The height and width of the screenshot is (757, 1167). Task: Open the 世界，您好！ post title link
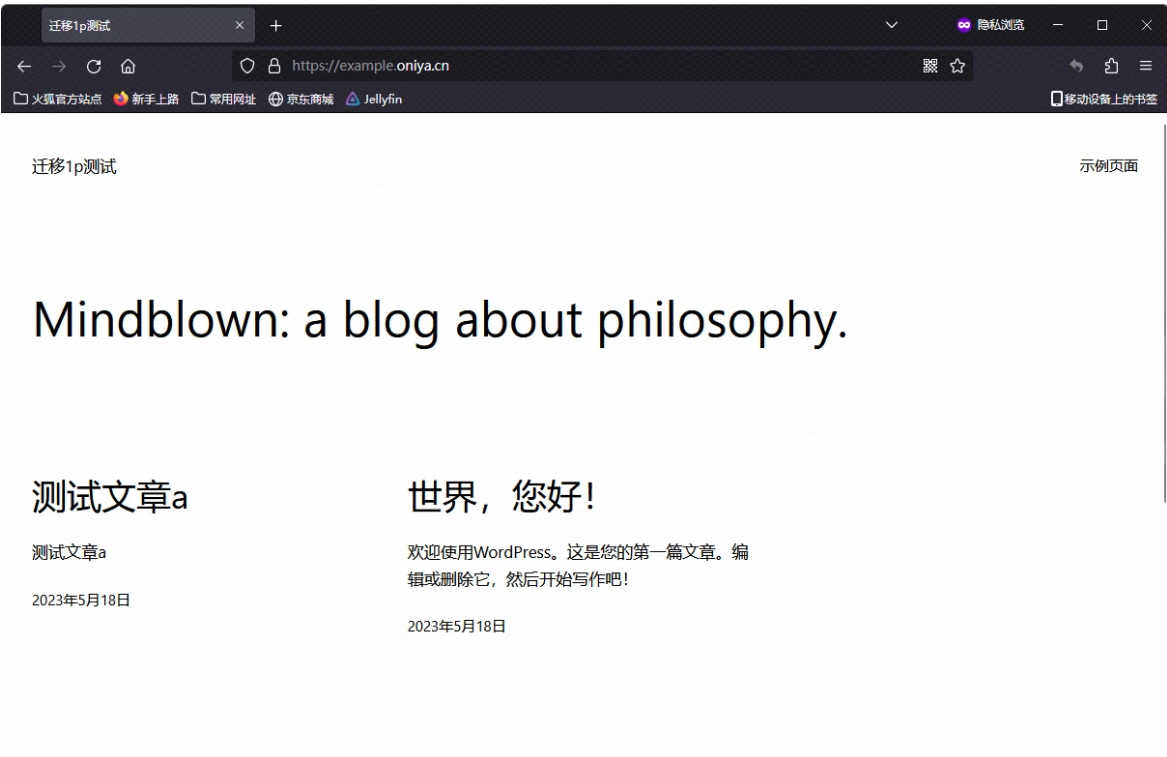[x=501, y=497]
